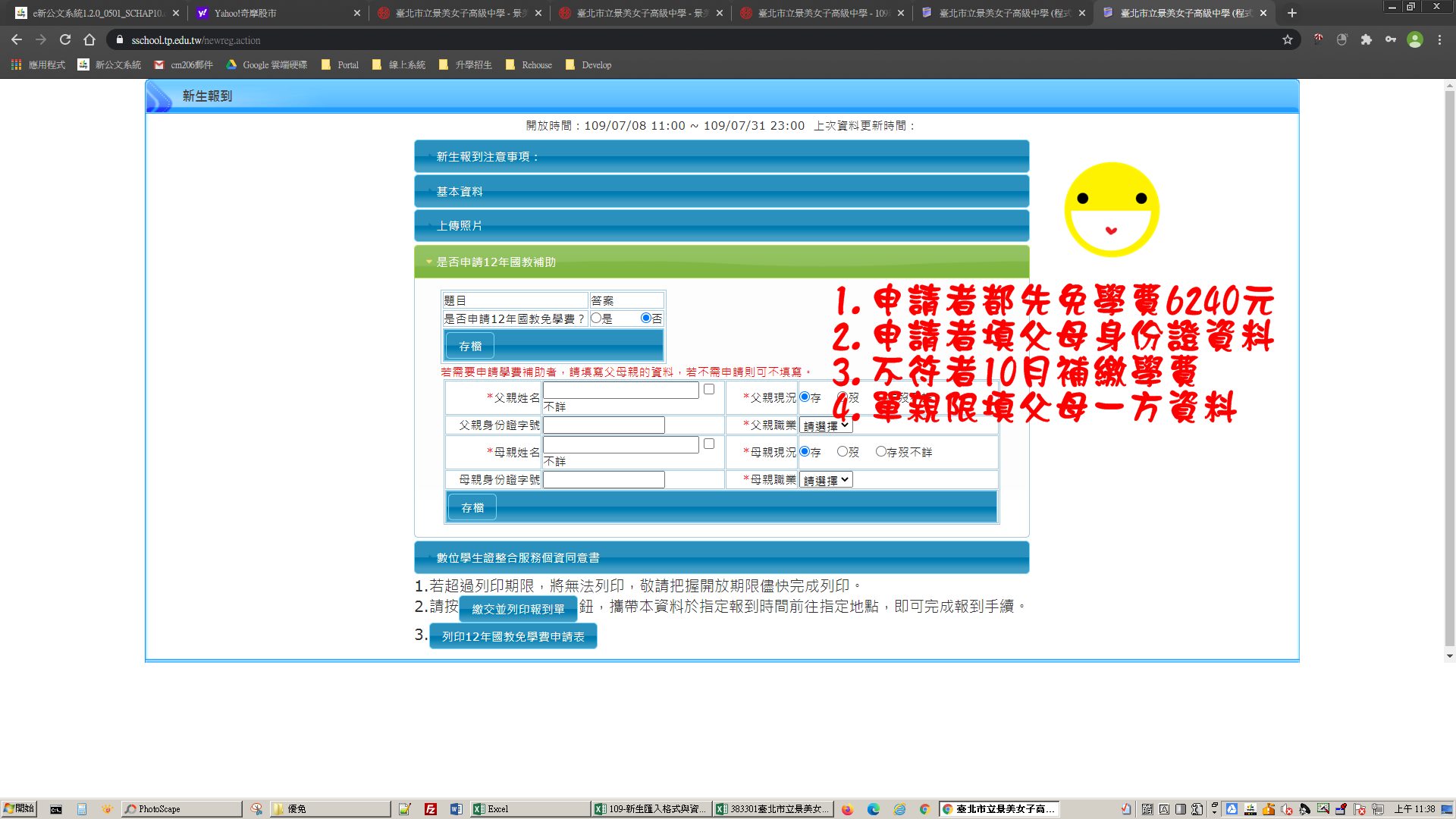Click 繳交並列印報到單 button
The image size is (1456, 819).
click(x=518, y=609)
